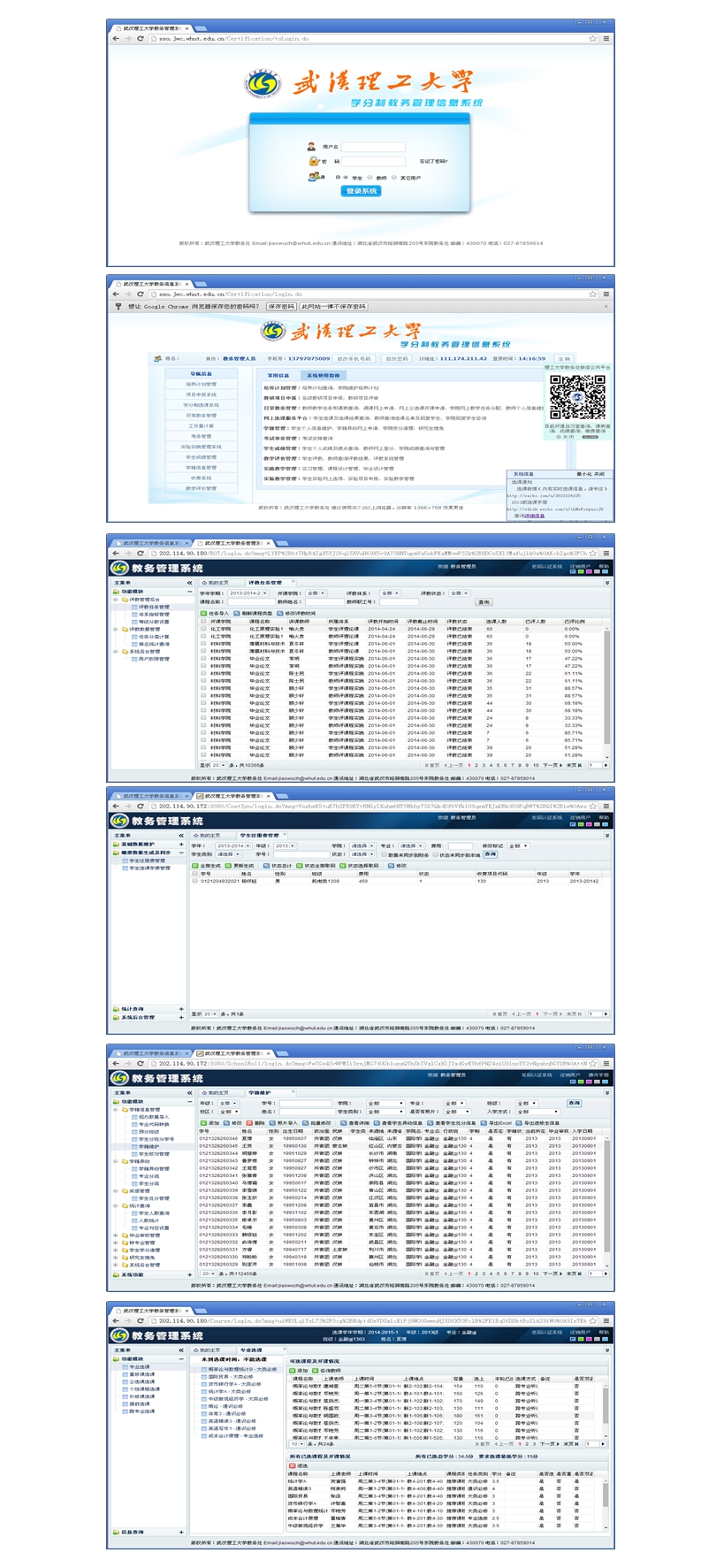Click the 我的主页 home icon in the 评教任务管理 window
The image size is (701, 1568).
click(x=204, y=583)
